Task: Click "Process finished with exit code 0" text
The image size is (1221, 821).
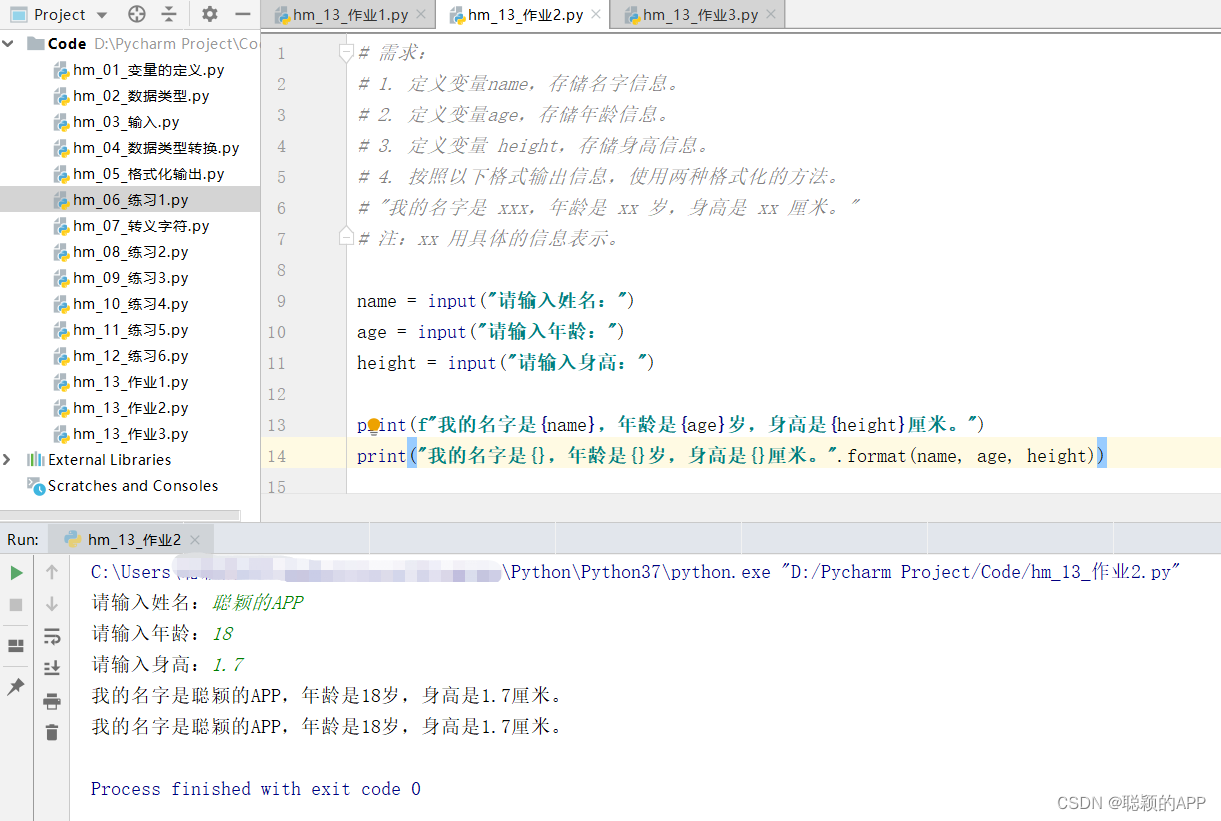Action: 256,789
